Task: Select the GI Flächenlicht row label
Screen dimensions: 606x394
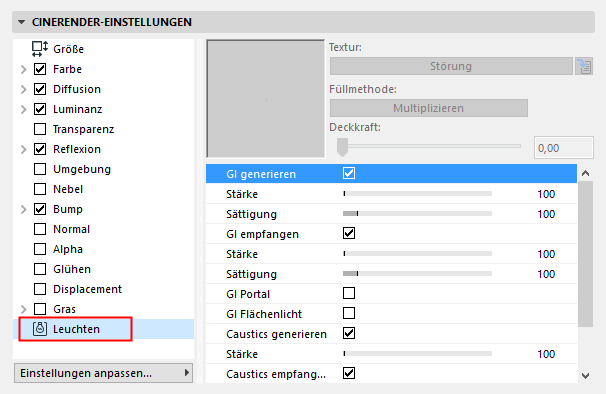Action: coord(264,314)
